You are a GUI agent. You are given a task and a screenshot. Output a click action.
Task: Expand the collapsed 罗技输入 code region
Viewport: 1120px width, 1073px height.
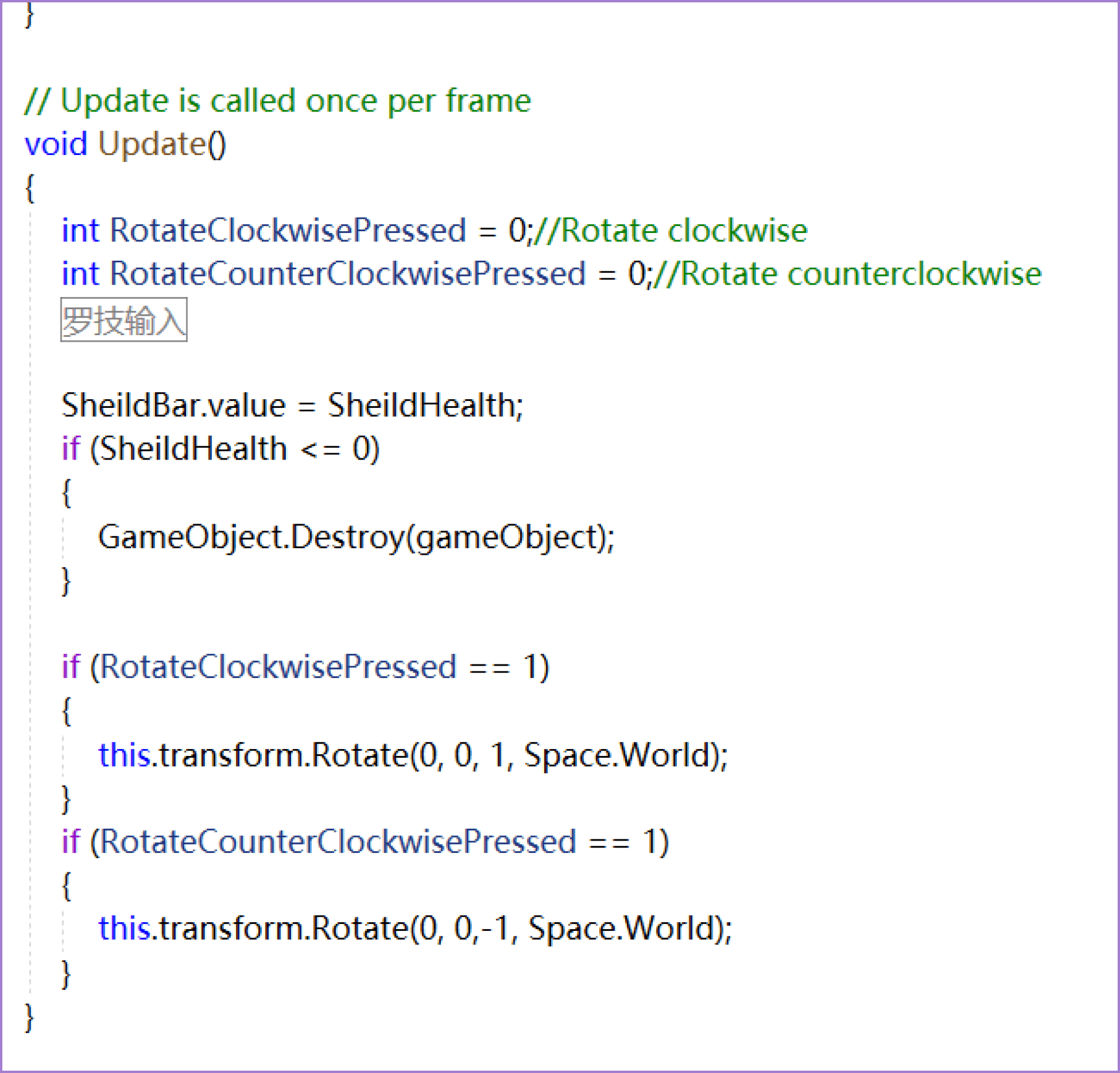coord(124,320)
